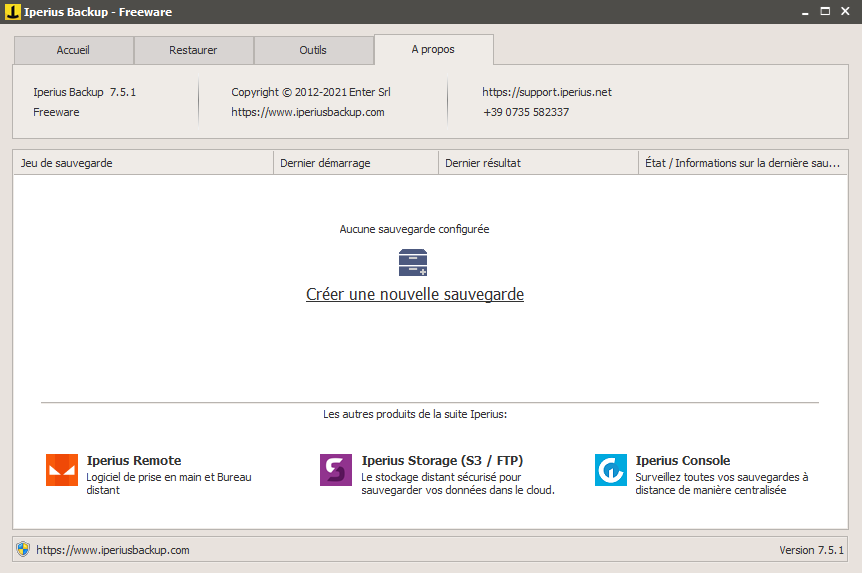The height and width of the screenshot is (573, 862).
Task: Open the Iperius Remote orange icon
Action: [x=62, y=470]
